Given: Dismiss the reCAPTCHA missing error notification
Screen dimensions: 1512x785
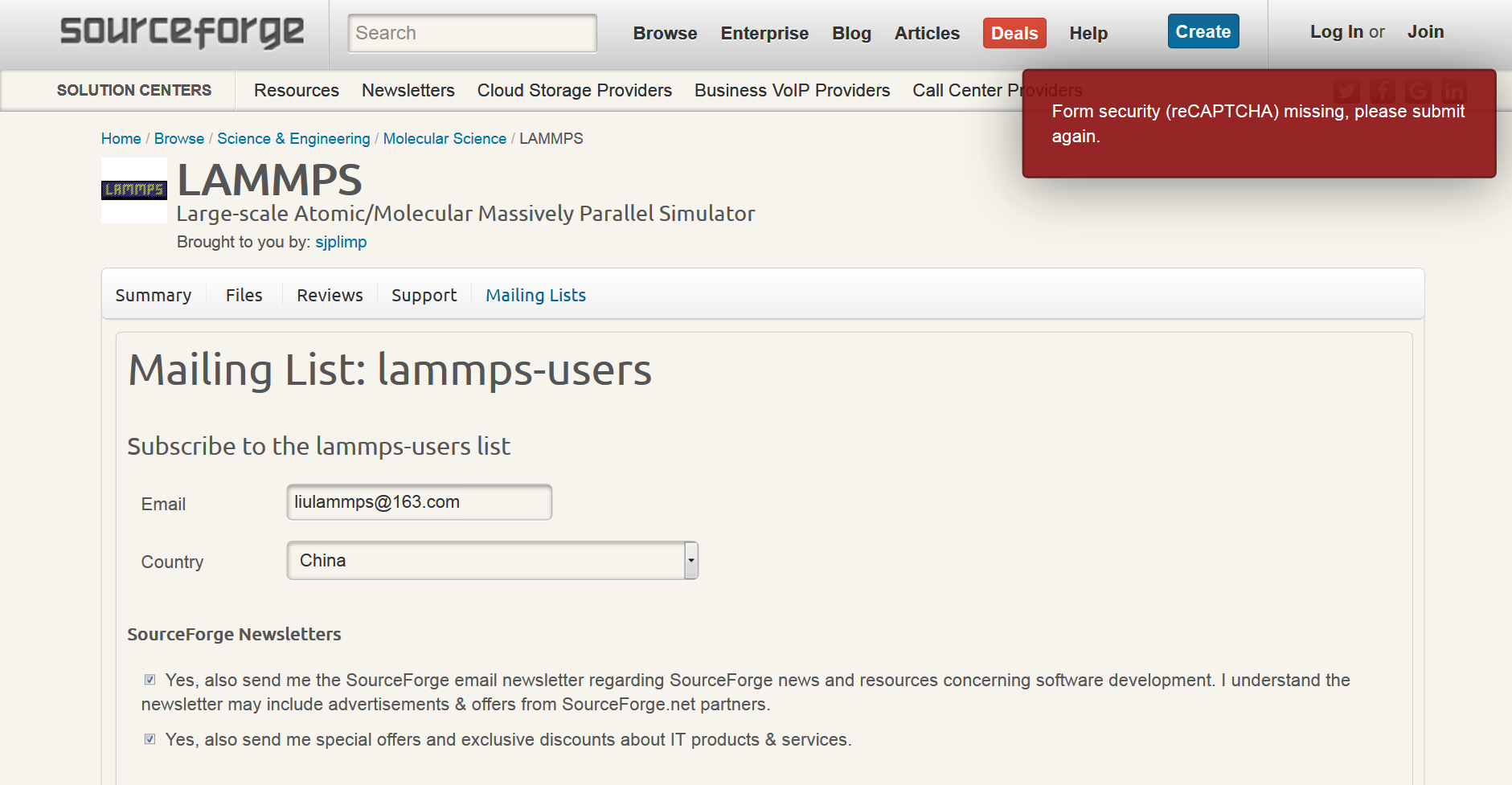Looking at the screenshot, I should (x=1259, y=124).
